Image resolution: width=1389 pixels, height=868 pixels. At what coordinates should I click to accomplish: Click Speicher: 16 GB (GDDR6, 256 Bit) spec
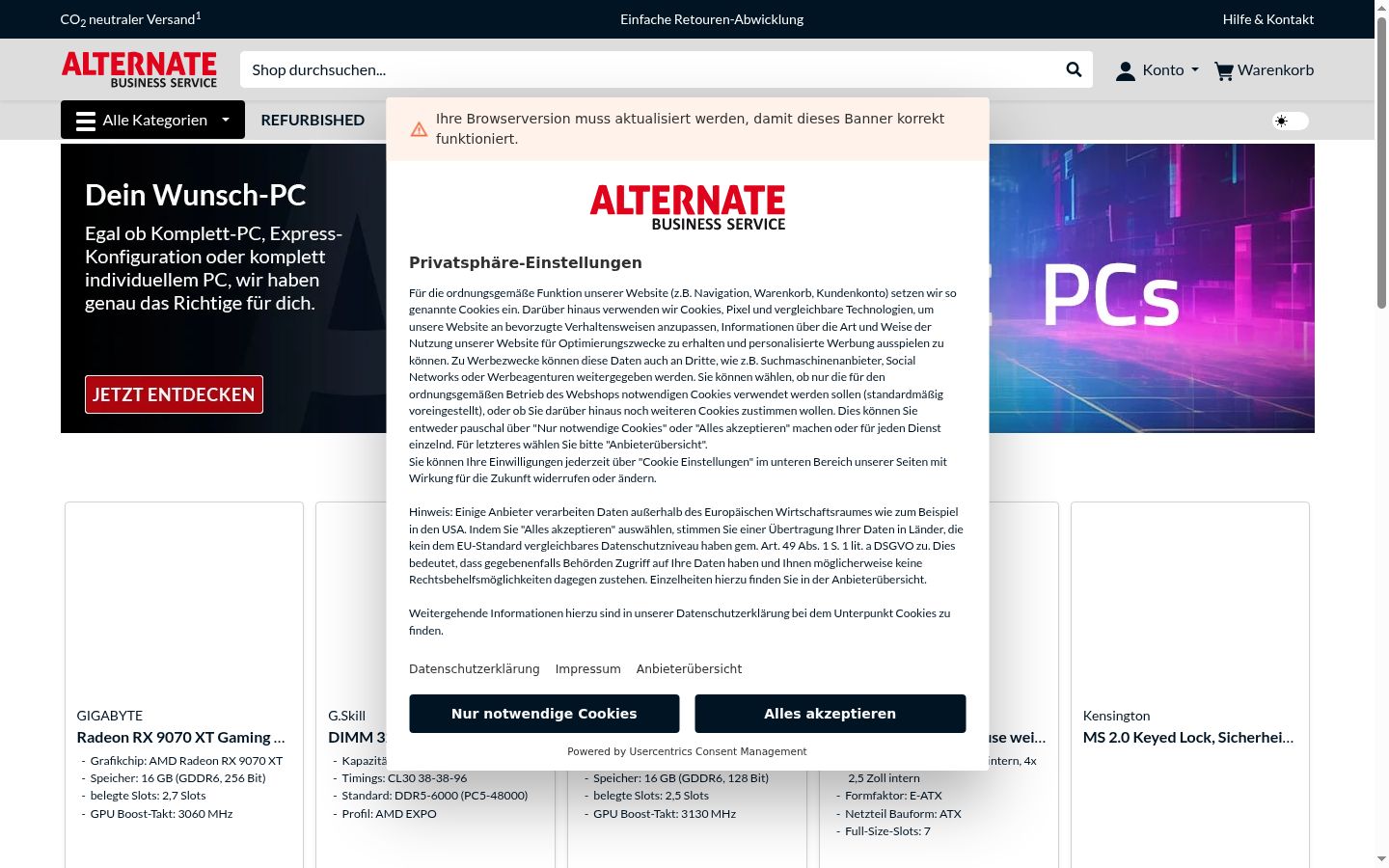177,778
